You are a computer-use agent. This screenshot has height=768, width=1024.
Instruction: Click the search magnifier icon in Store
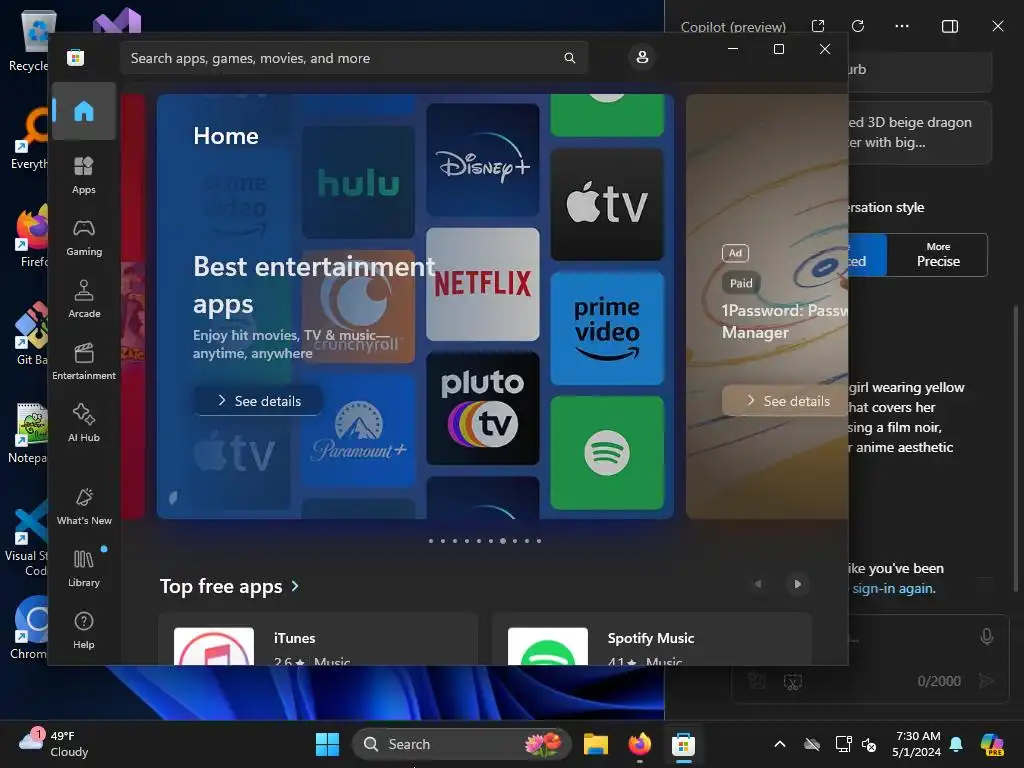[569, 58]
